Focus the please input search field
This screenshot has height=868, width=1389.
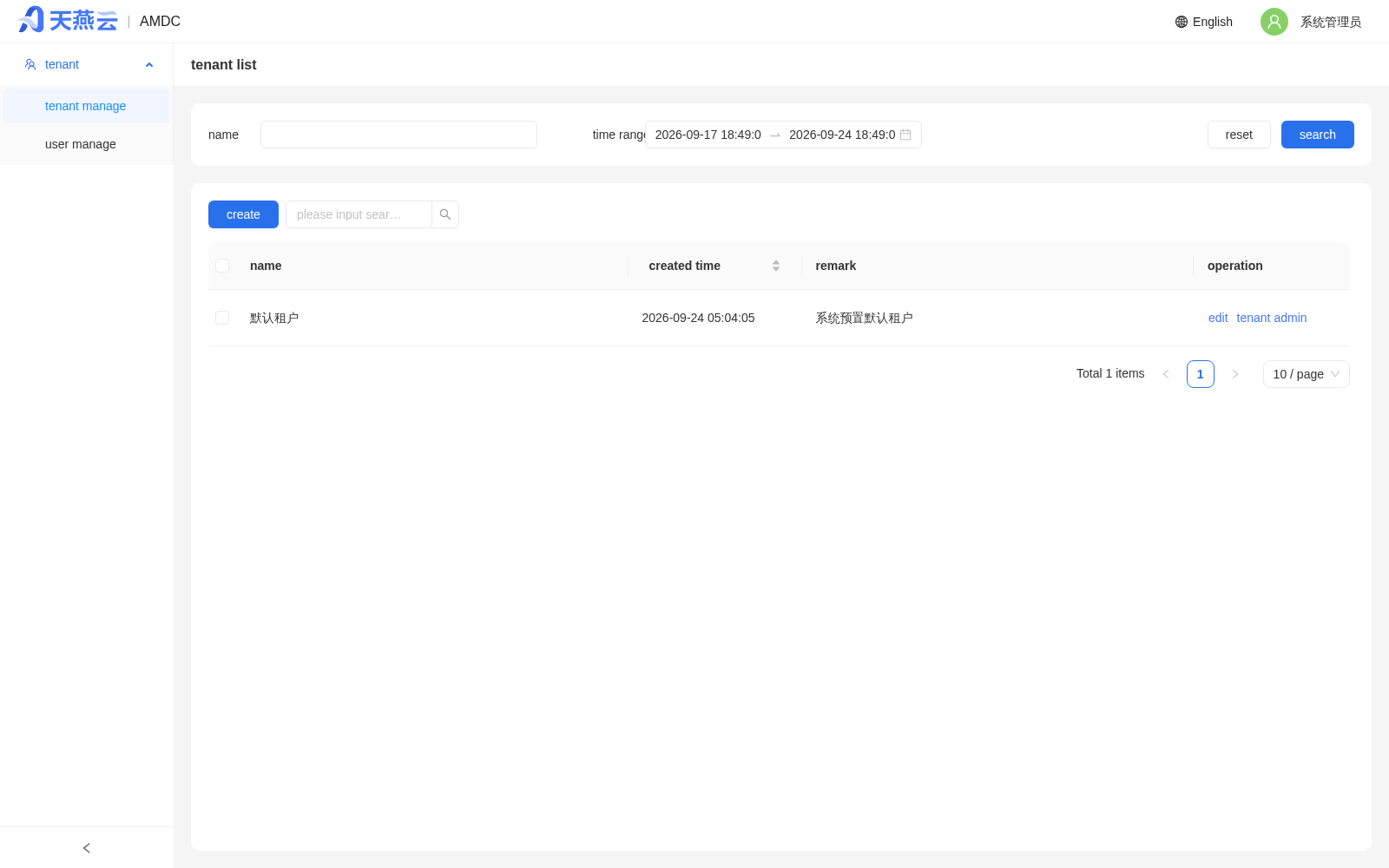[x=359, y=214]
